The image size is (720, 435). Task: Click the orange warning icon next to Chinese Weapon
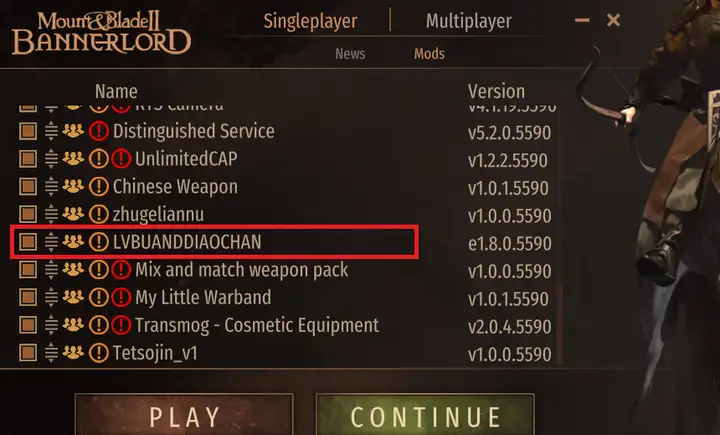tap(98, 187)
